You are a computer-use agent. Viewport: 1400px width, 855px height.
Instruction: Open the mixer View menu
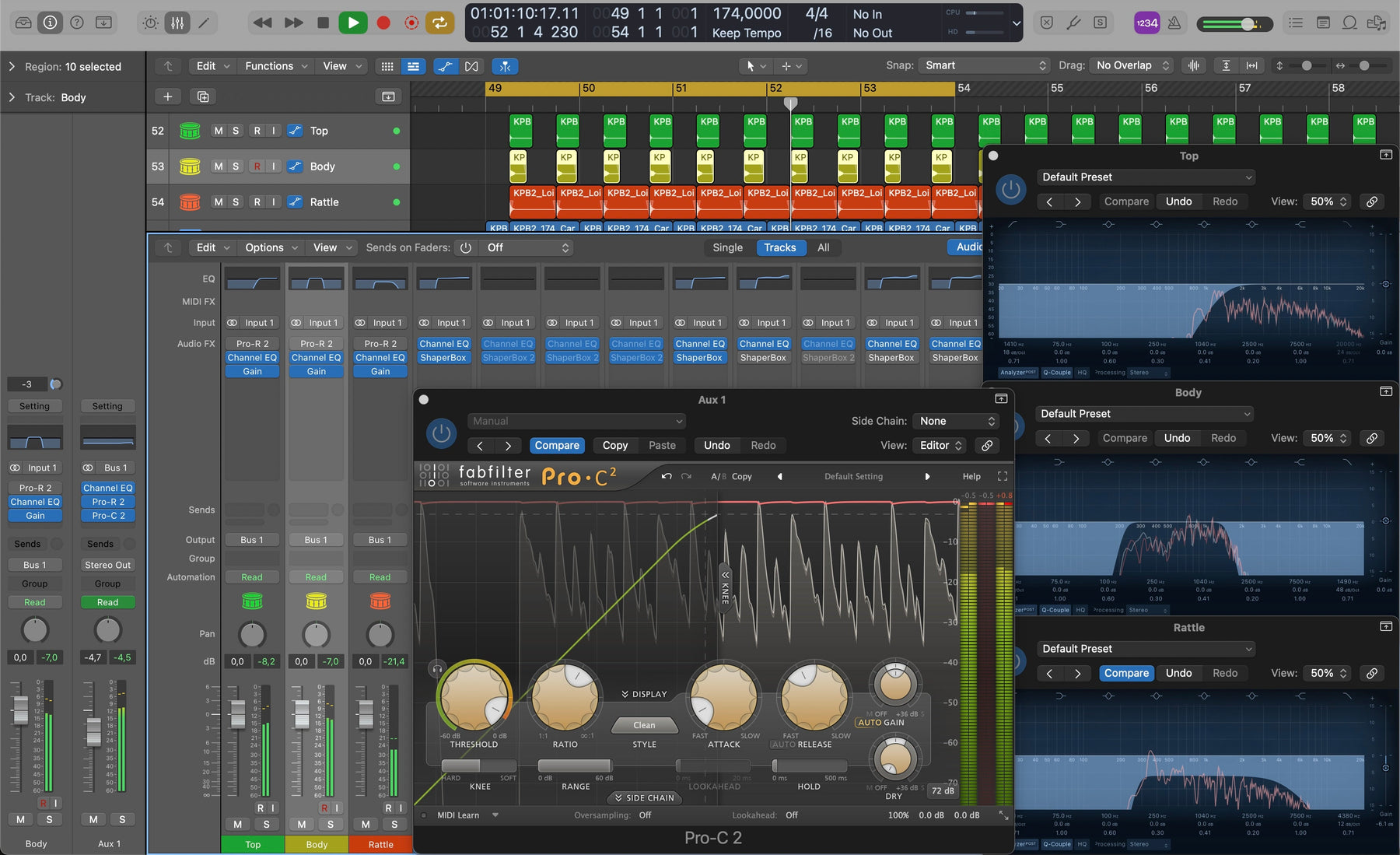(332, 247)
